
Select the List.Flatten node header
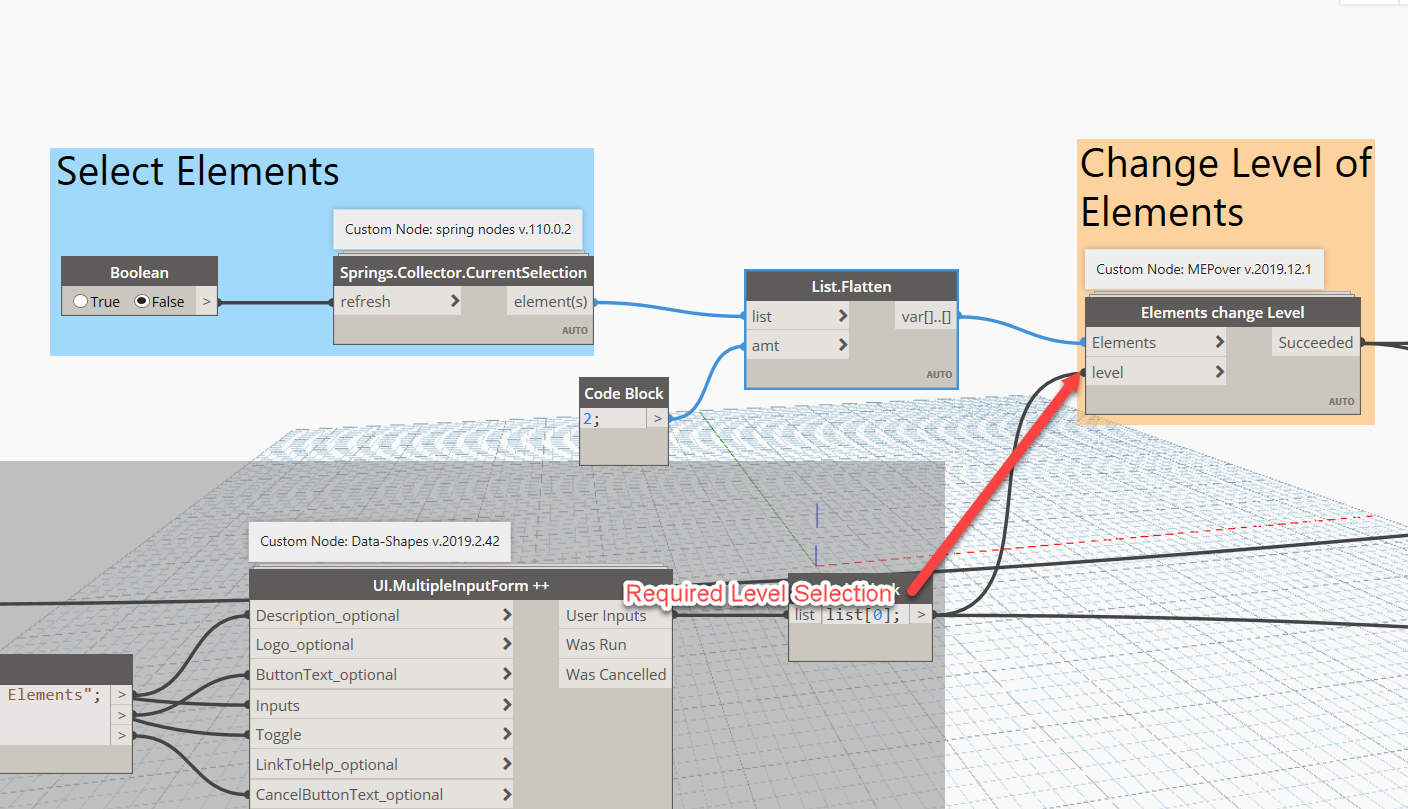[850, 286]
